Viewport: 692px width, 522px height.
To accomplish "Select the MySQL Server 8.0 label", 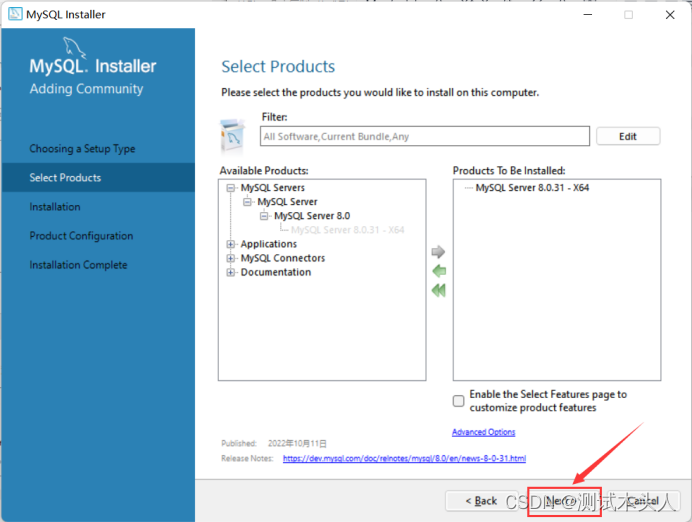I will 312,216.
